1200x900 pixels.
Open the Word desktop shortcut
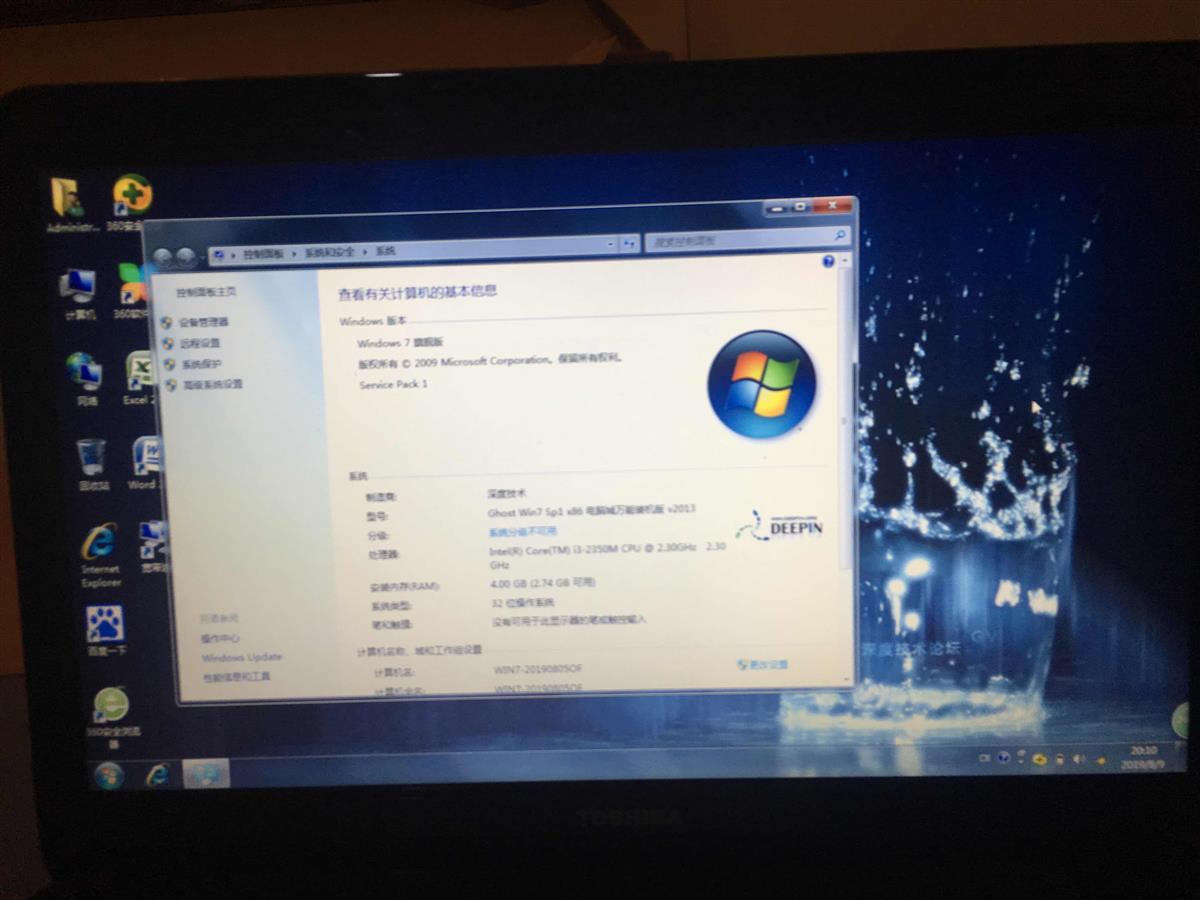coord(145,463)
